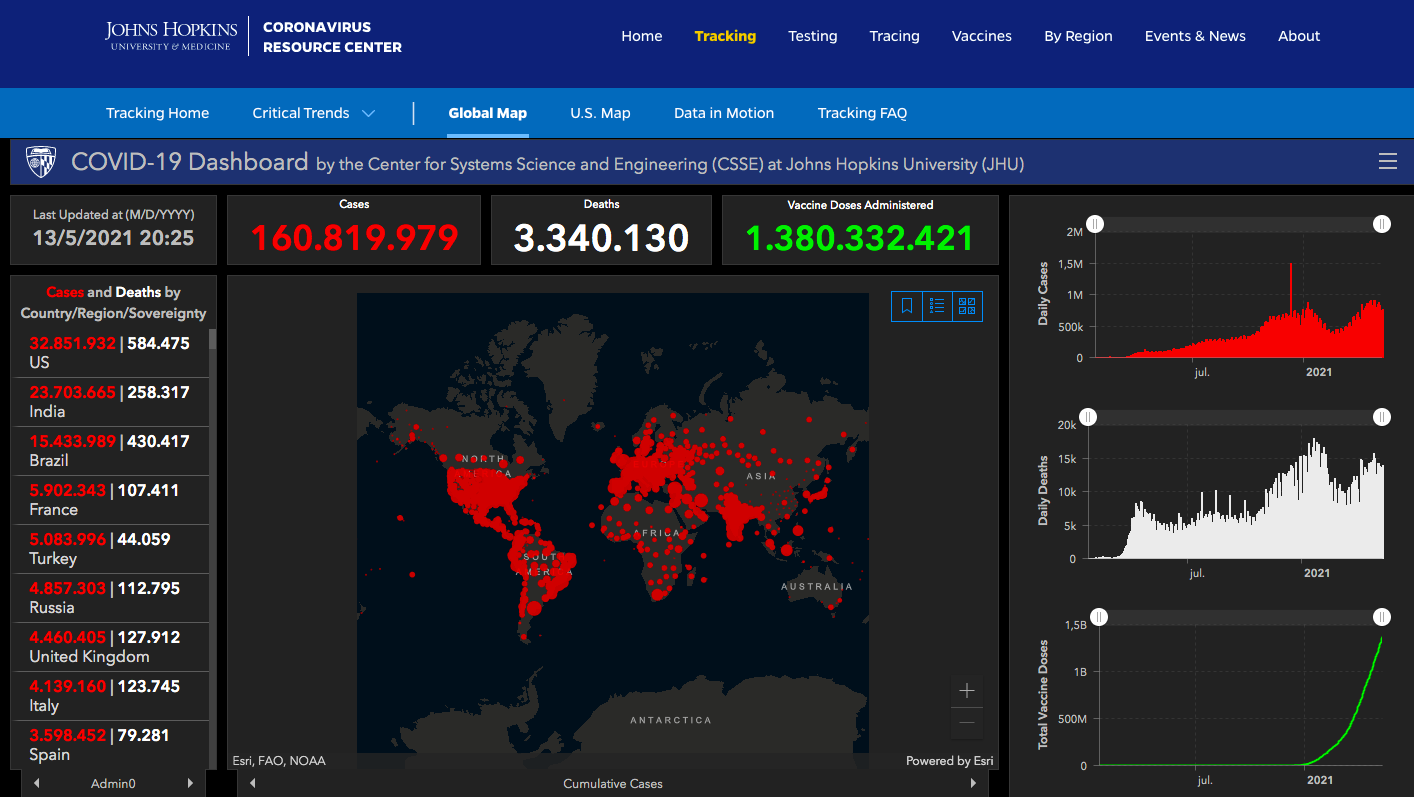
Task: Click right range handle on Daily Deaths chart
Action: pos(1381,417)
